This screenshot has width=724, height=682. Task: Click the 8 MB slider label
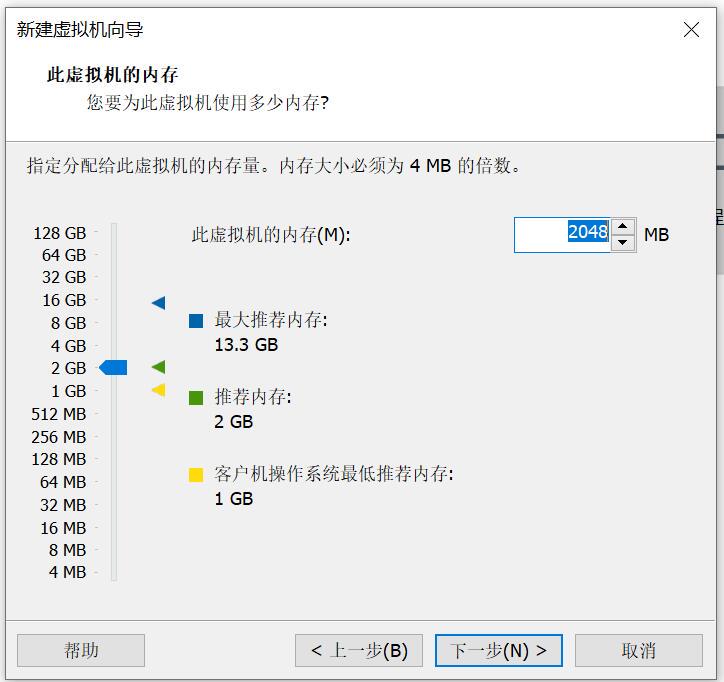tap(67, 550)
